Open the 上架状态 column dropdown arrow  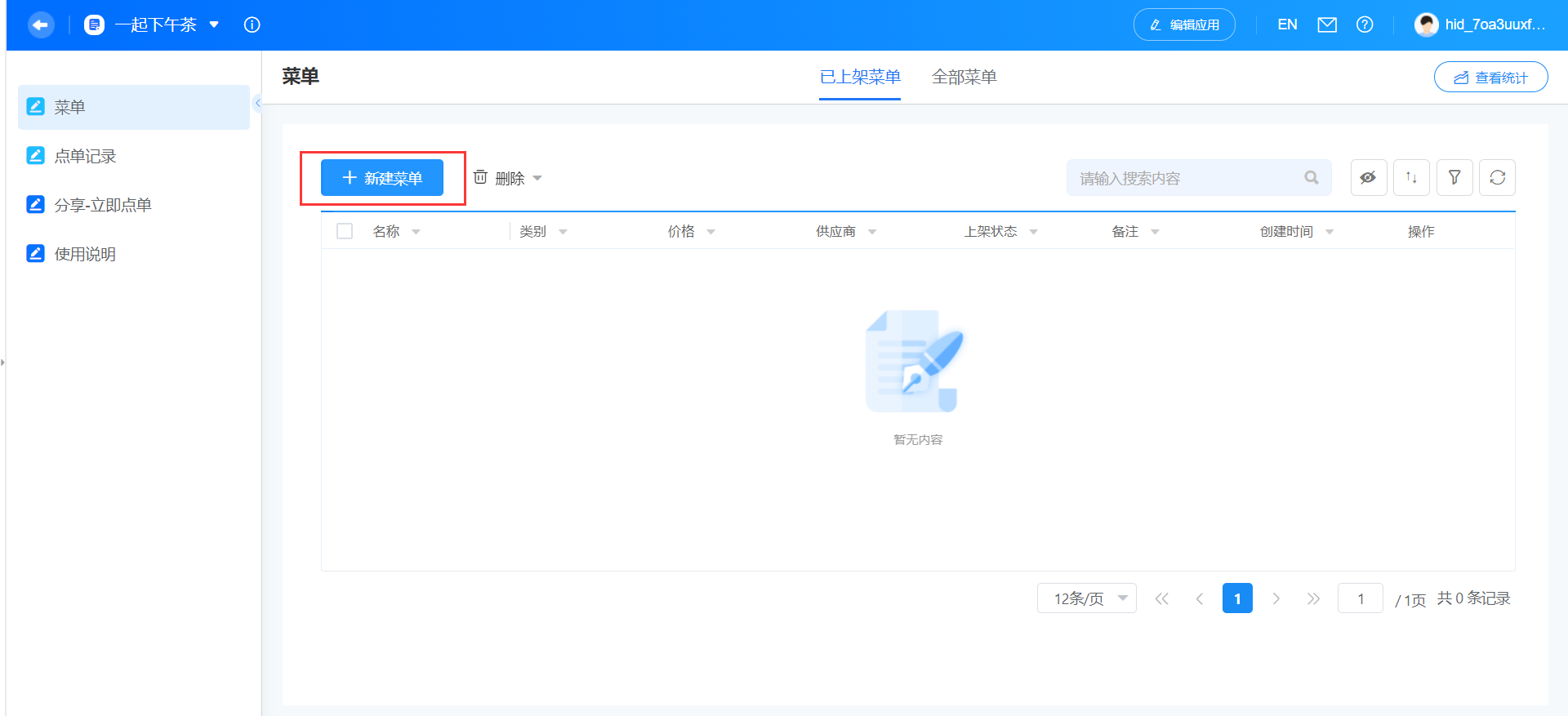1033,232
